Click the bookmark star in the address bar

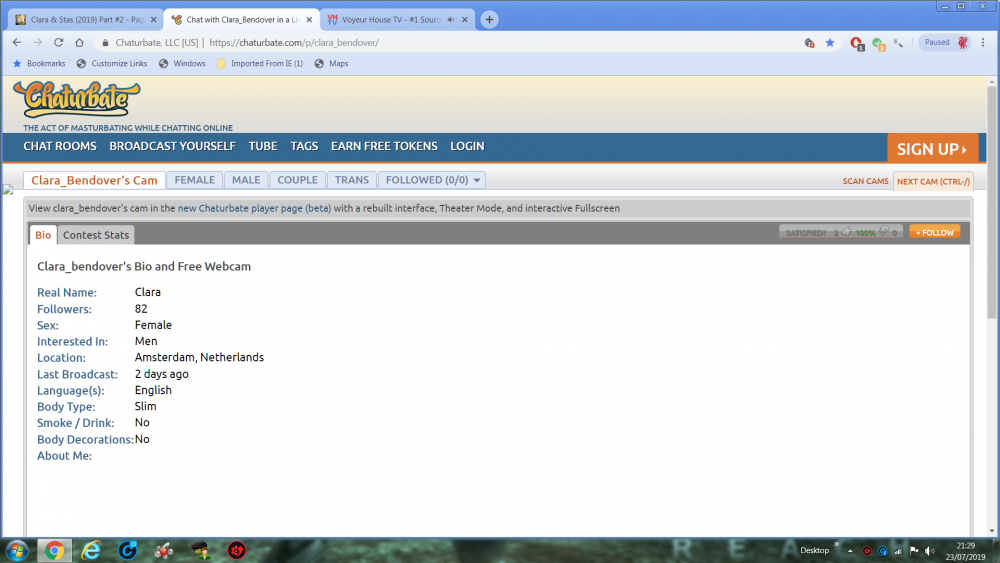click(829, 43)
